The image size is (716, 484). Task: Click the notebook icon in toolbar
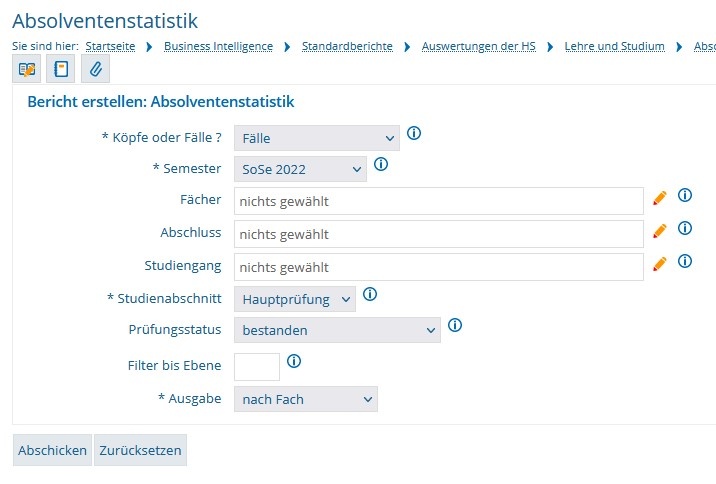point(61,69)
